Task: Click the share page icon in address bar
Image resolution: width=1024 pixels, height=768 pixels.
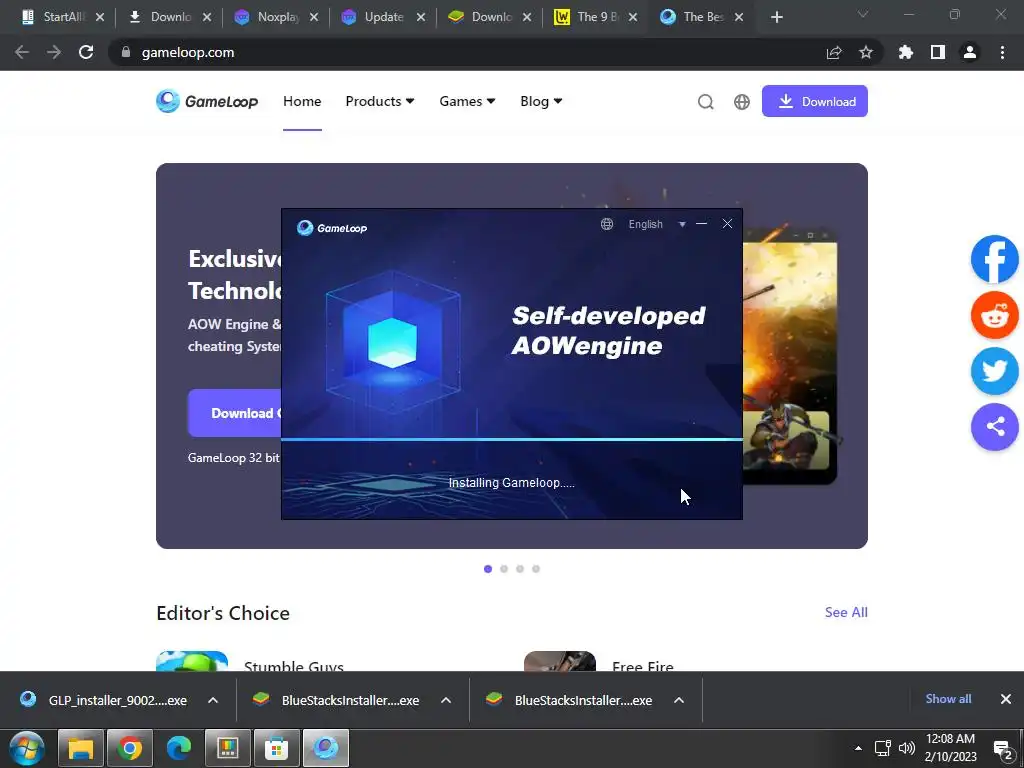Action: point(834,52)
